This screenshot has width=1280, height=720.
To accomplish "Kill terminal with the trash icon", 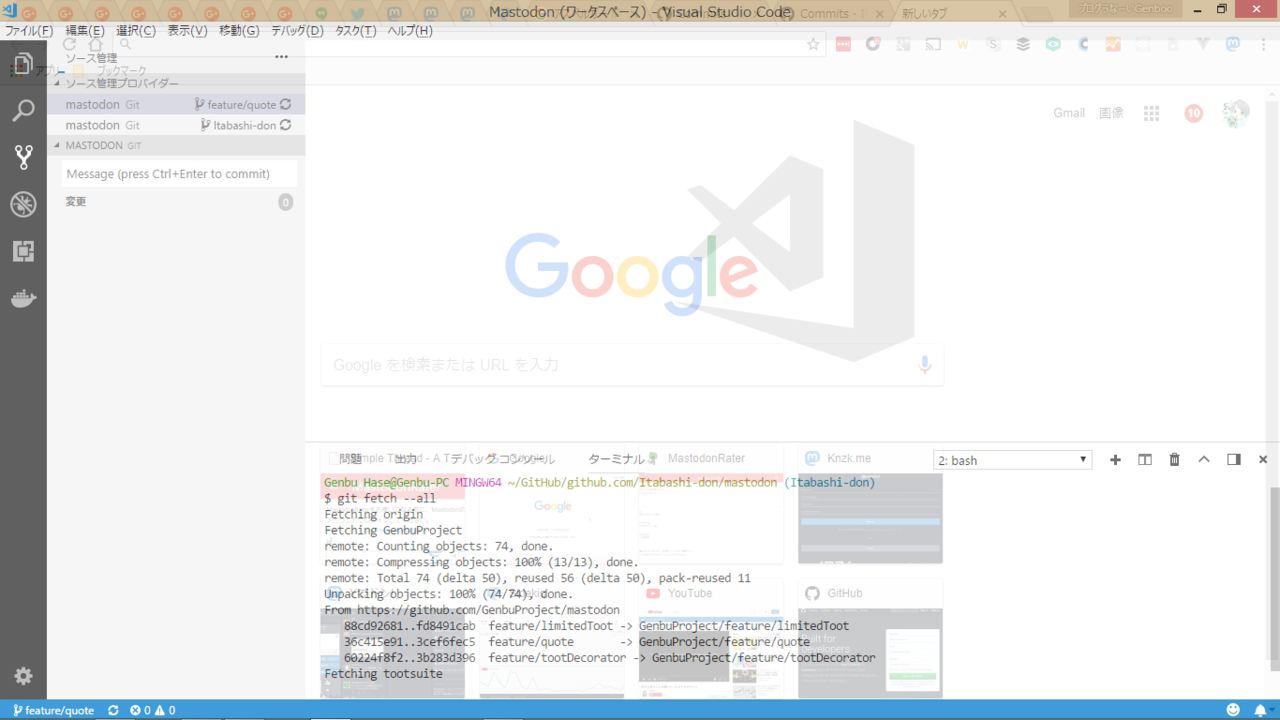I will point(1174,460).
